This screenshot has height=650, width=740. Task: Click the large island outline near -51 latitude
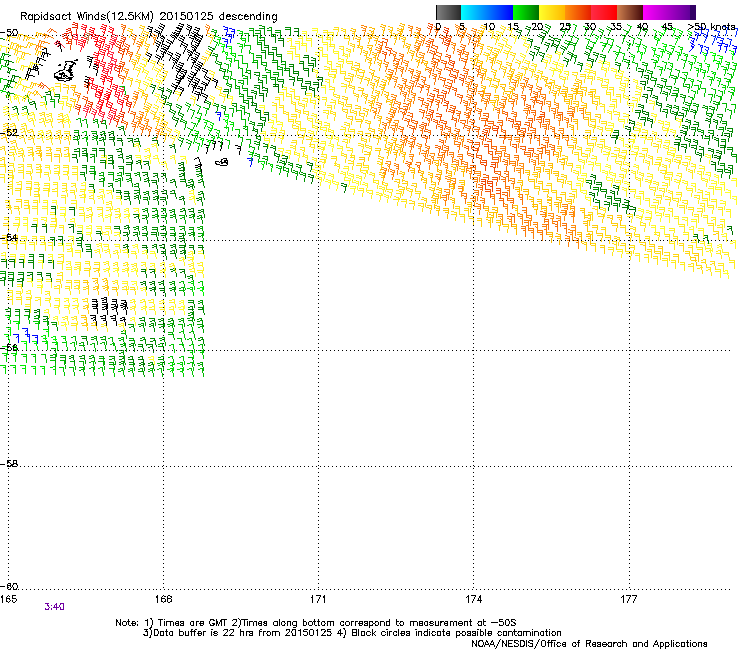coord(66,71)
